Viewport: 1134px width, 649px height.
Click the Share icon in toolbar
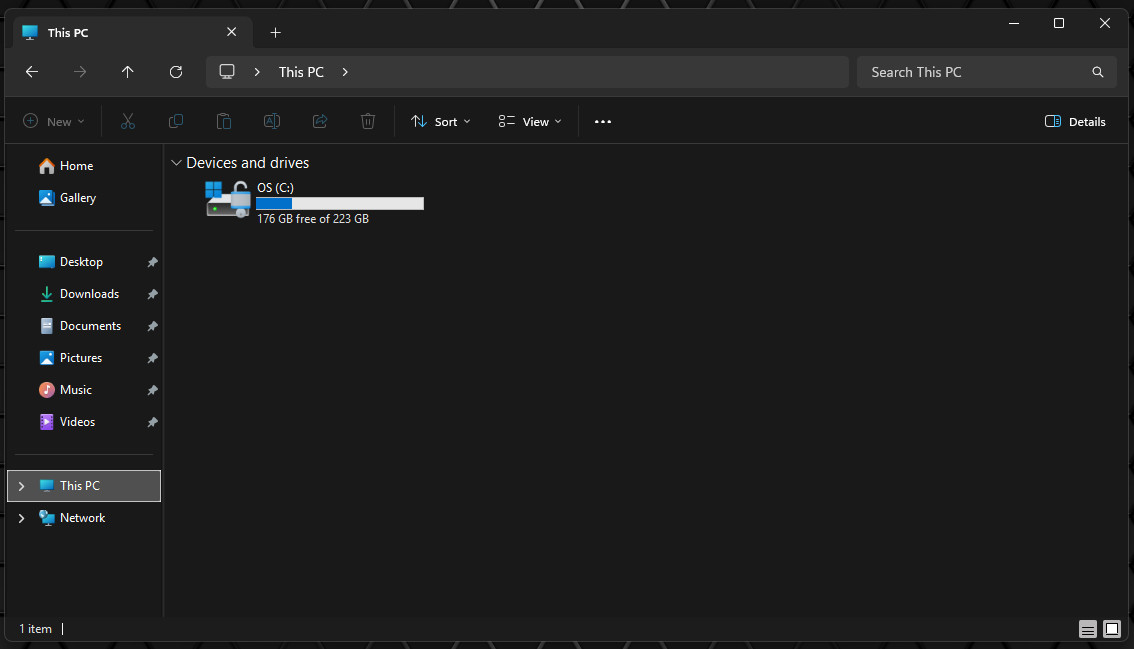tap(320, 122)
